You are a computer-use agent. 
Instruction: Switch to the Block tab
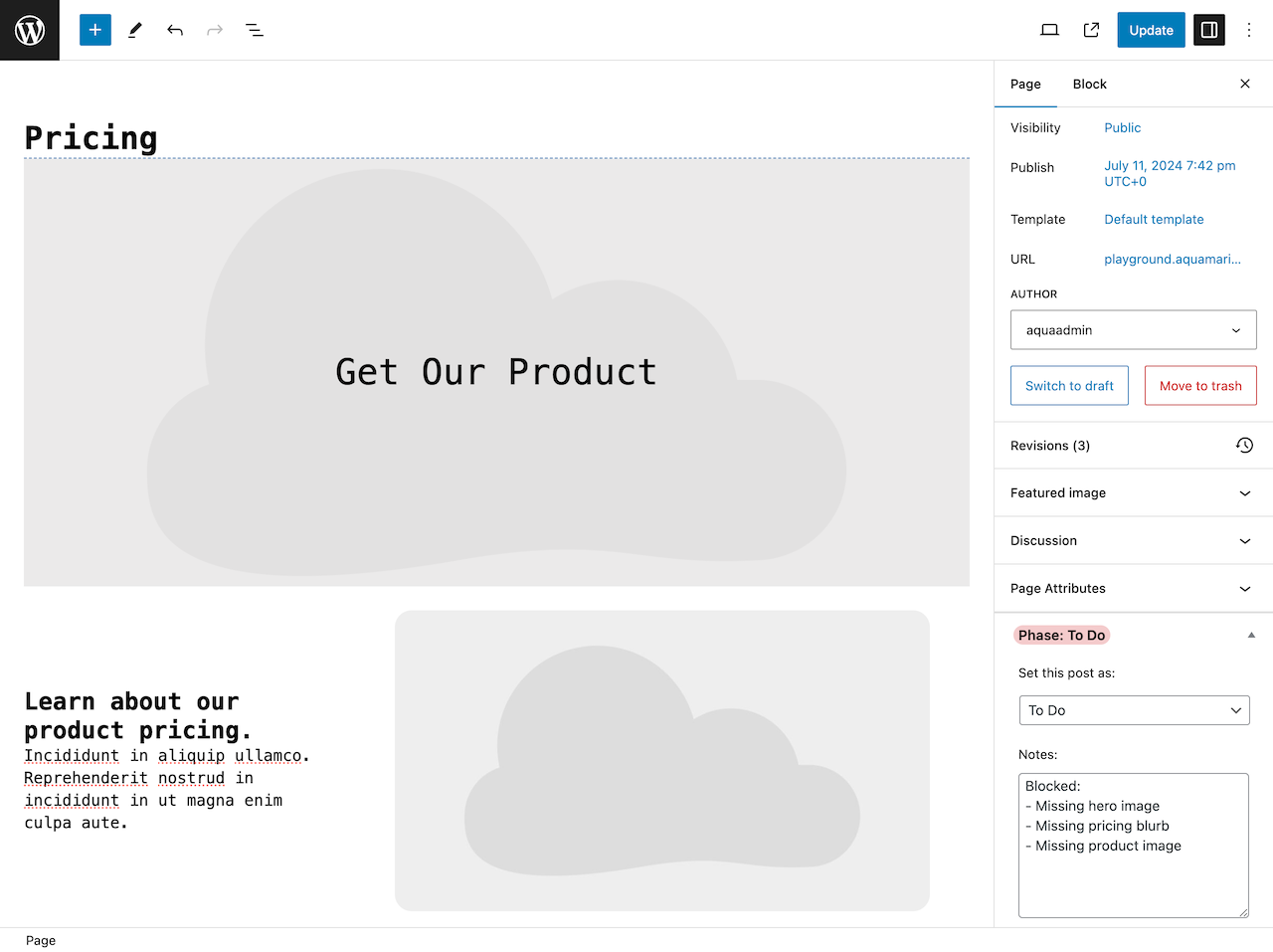coord(1089,84)
